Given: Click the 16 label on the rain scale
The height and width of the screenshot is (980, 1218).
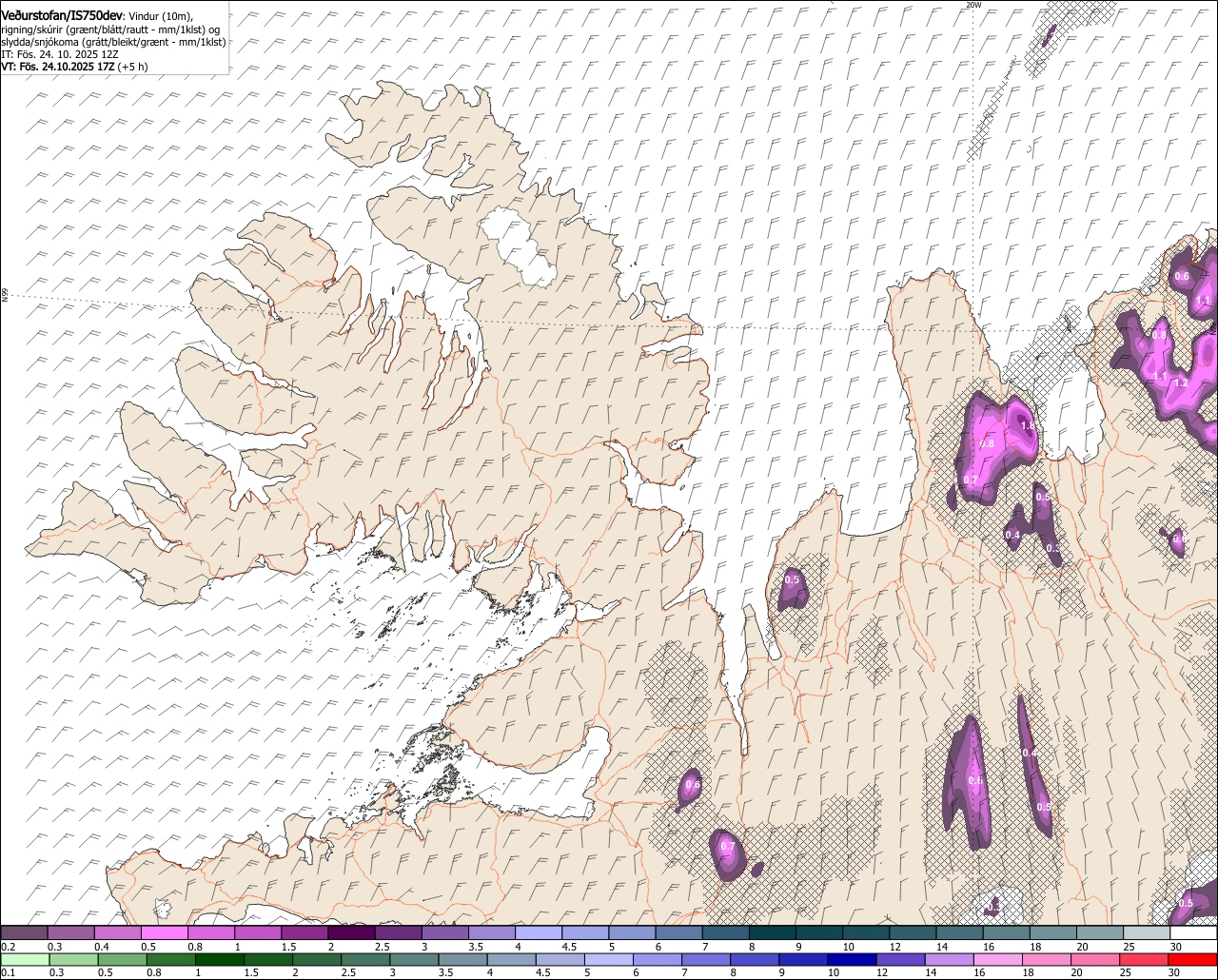Looking at the screenshot, I should click(978, 973).
